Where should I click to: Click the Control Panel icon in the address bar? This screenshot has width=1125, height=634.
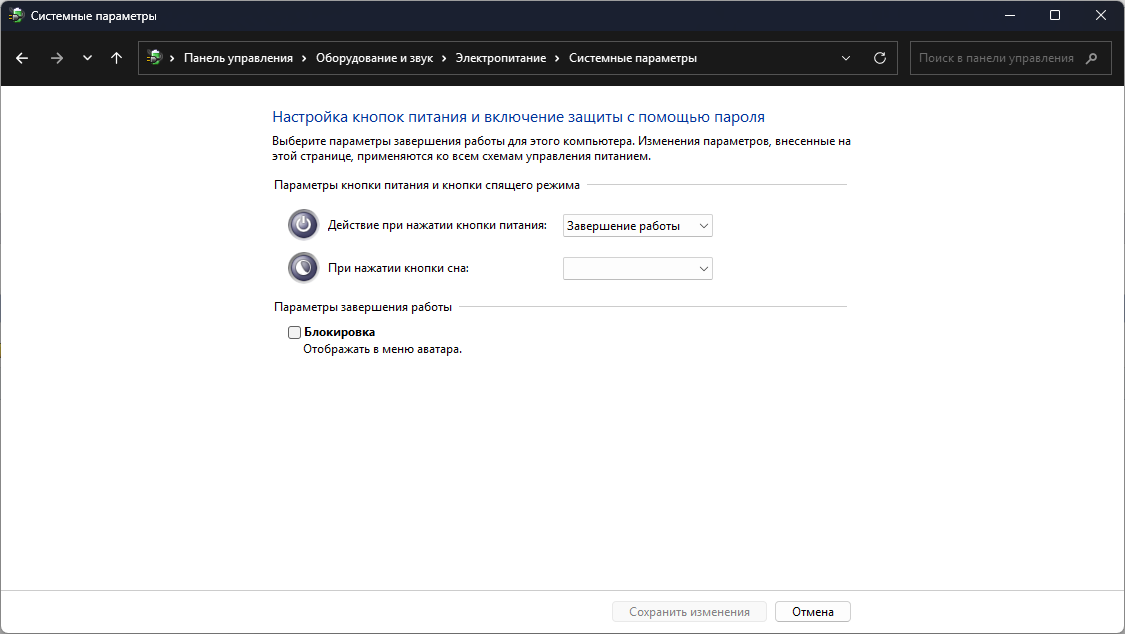157,57
